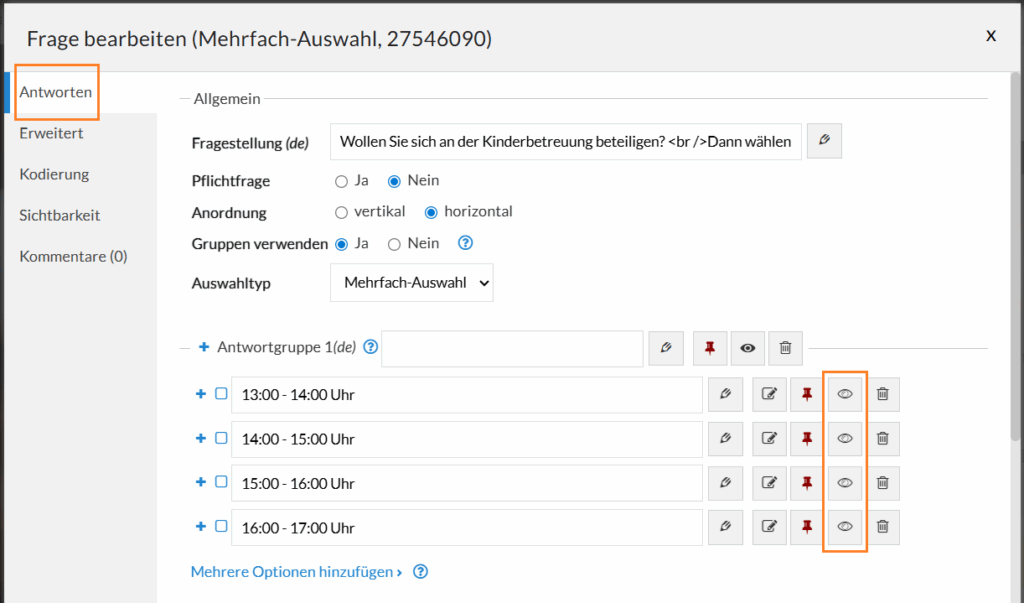Click the Antwortgruppe 1 name input field
This screenshot has width=1024, height=603.
pos(512,348)
